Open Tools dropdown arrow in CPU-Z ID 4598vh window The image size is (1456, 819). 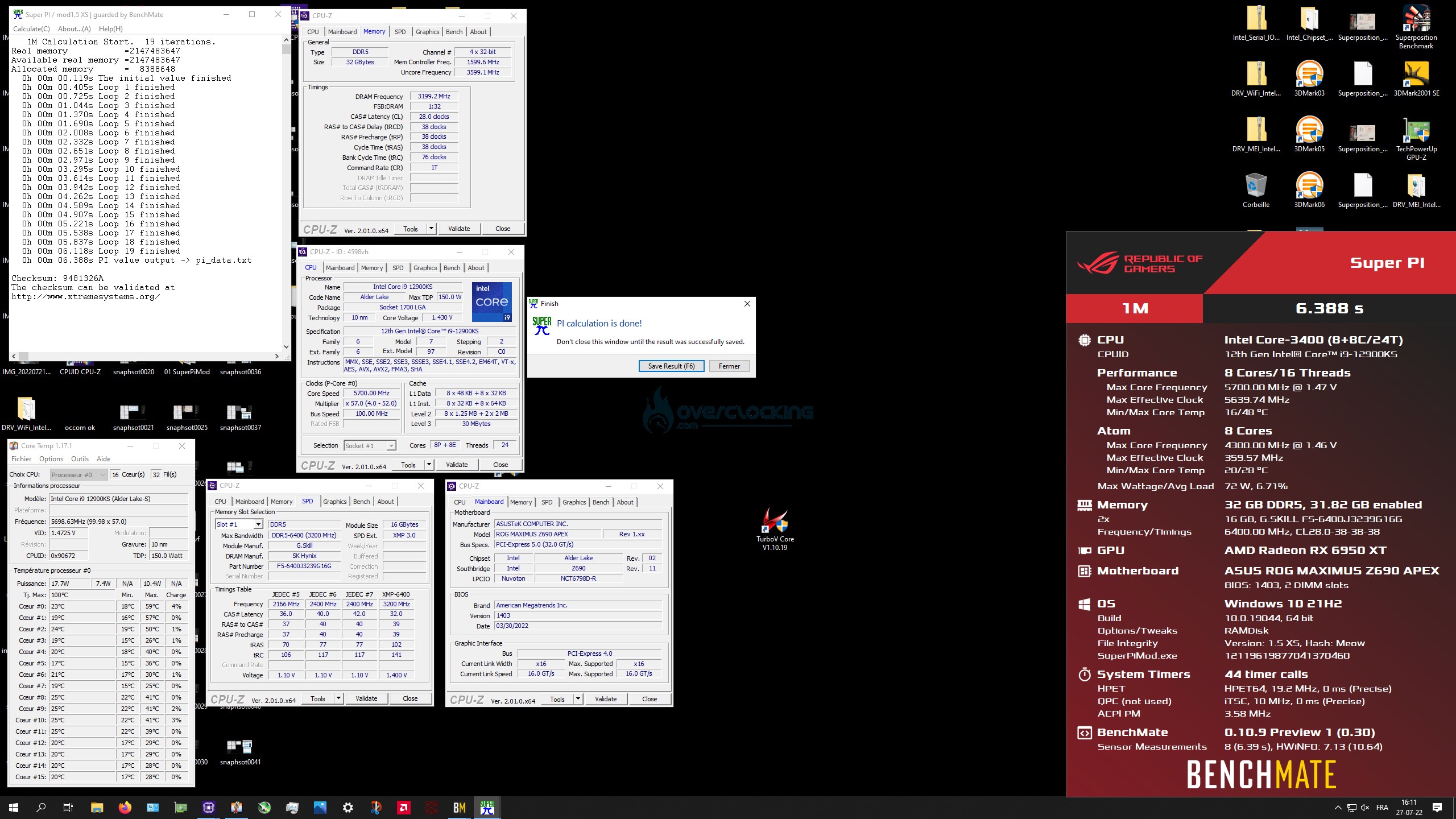coord(429,465)
